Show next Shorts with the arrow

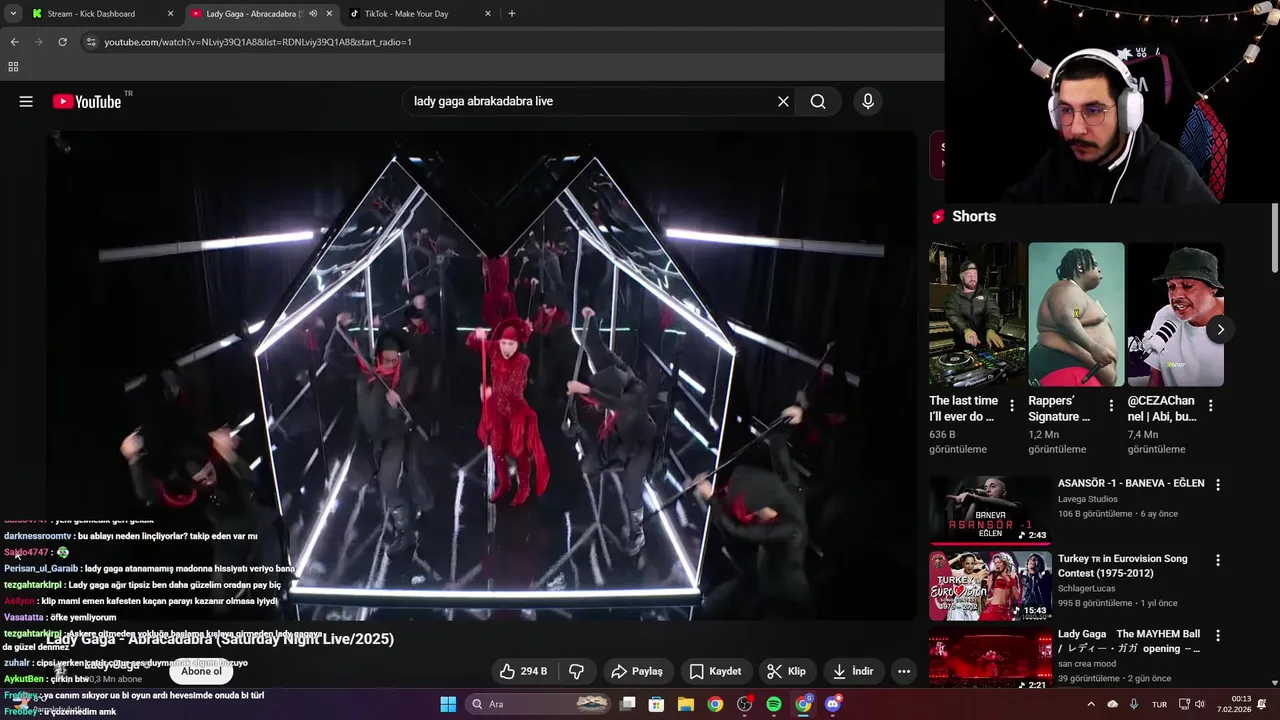point(1220,330)
